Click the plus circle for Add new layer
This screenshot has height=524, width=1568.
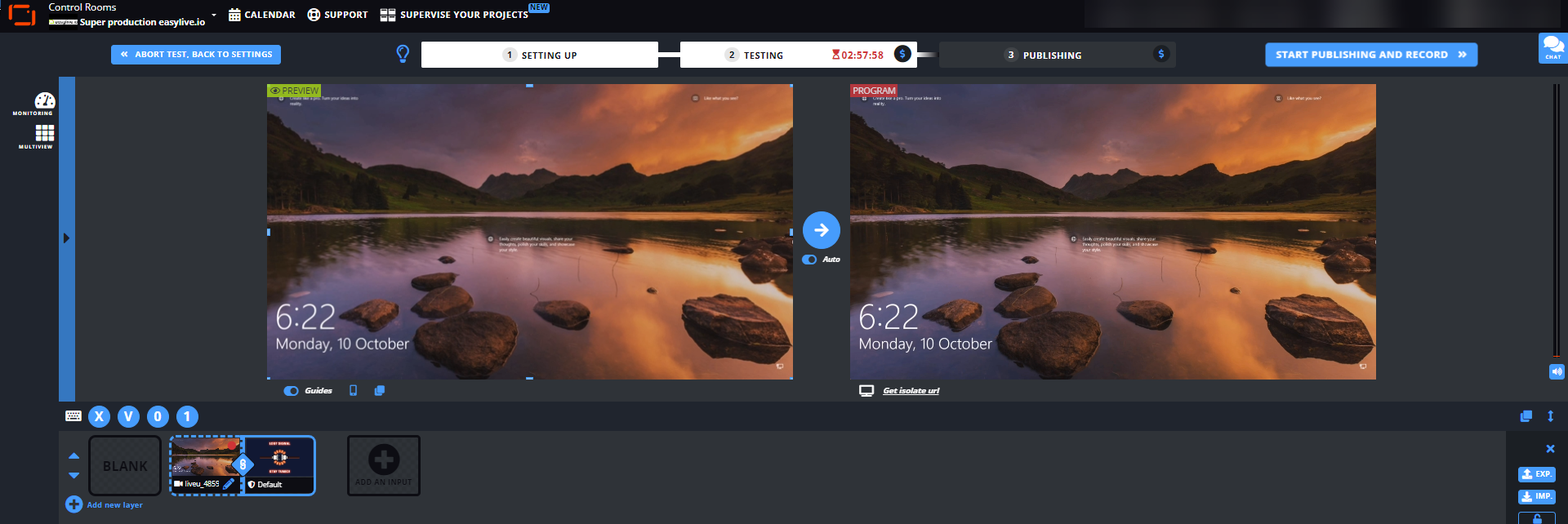point(73,504)
